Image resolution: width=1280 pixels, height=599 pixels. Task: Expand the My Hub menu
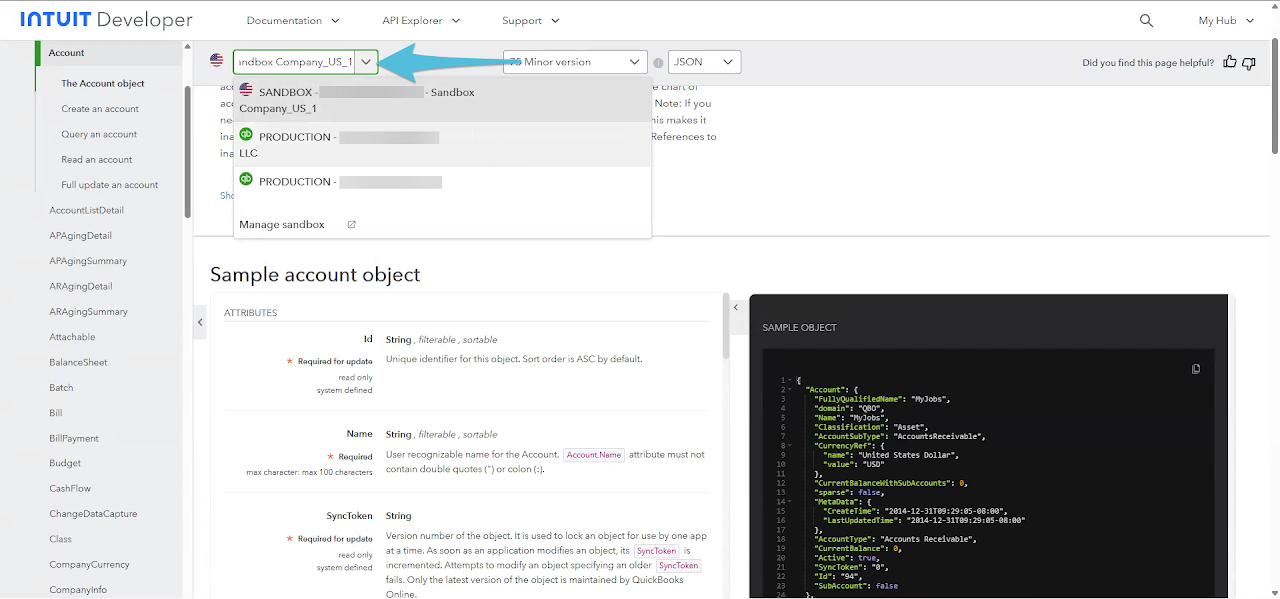(1226, 20)
